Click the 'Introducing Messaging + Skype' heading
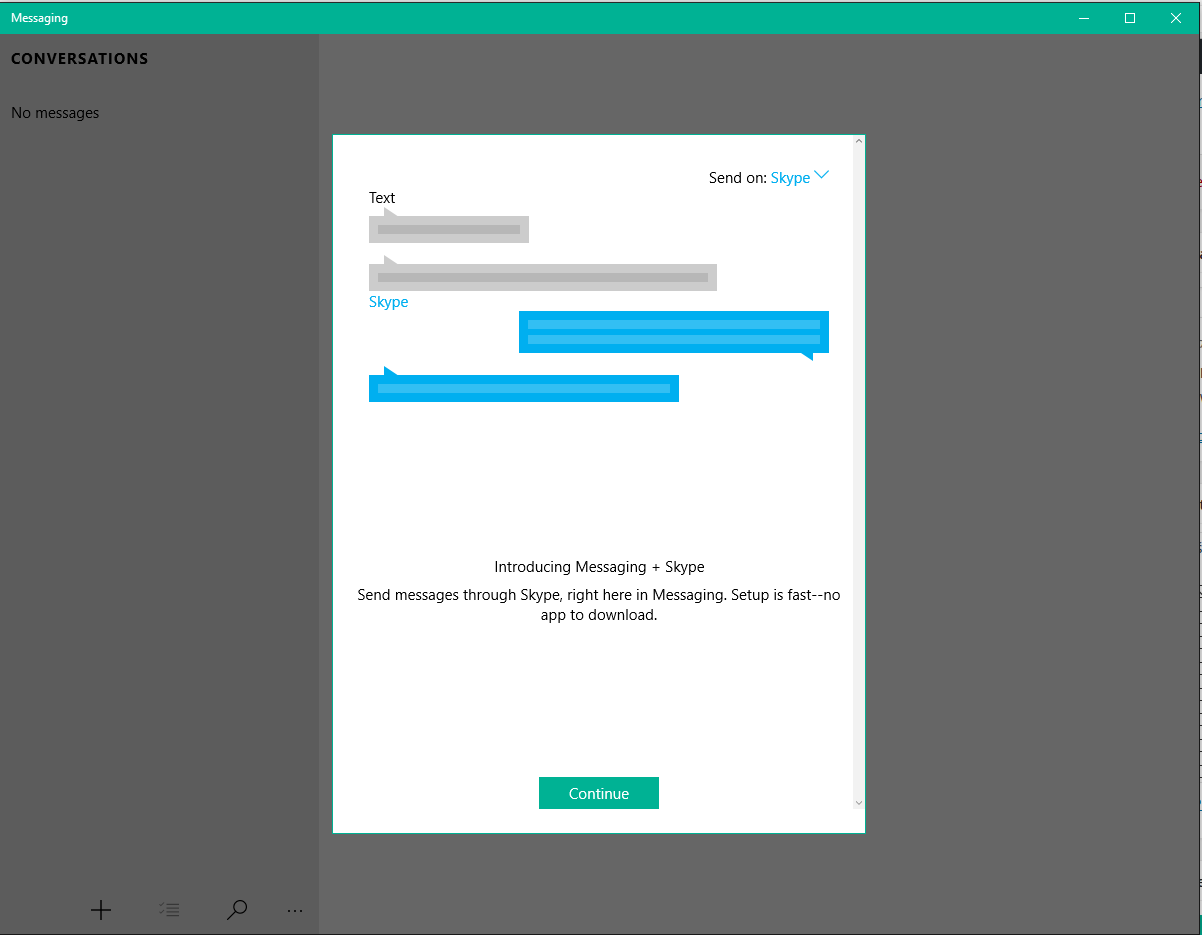The height and width of the screenshot is (935, 1202). pos(599,567)
